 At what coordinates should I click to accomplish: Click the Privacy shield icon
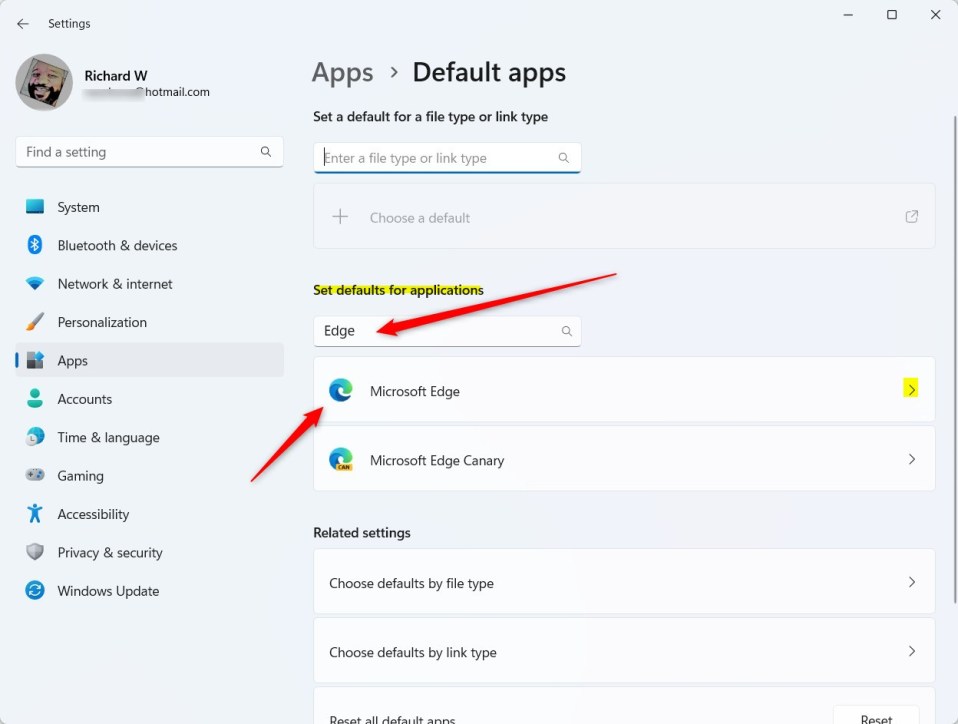35,552
